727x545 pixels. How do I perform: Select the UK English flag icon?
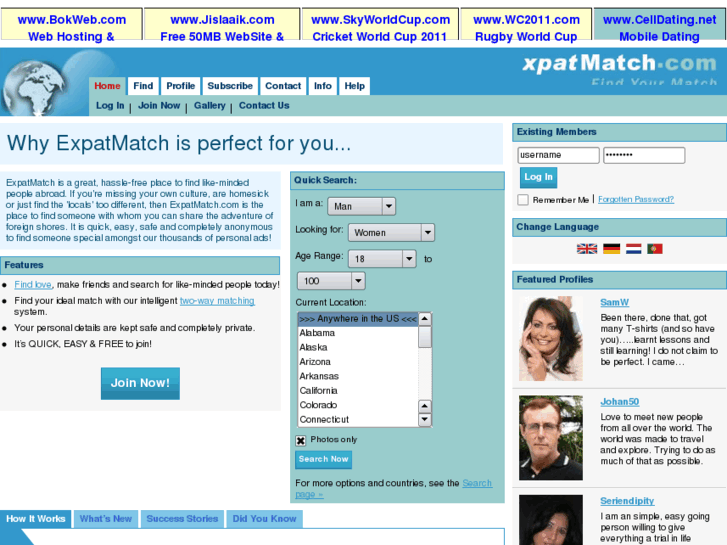point(587,249)
